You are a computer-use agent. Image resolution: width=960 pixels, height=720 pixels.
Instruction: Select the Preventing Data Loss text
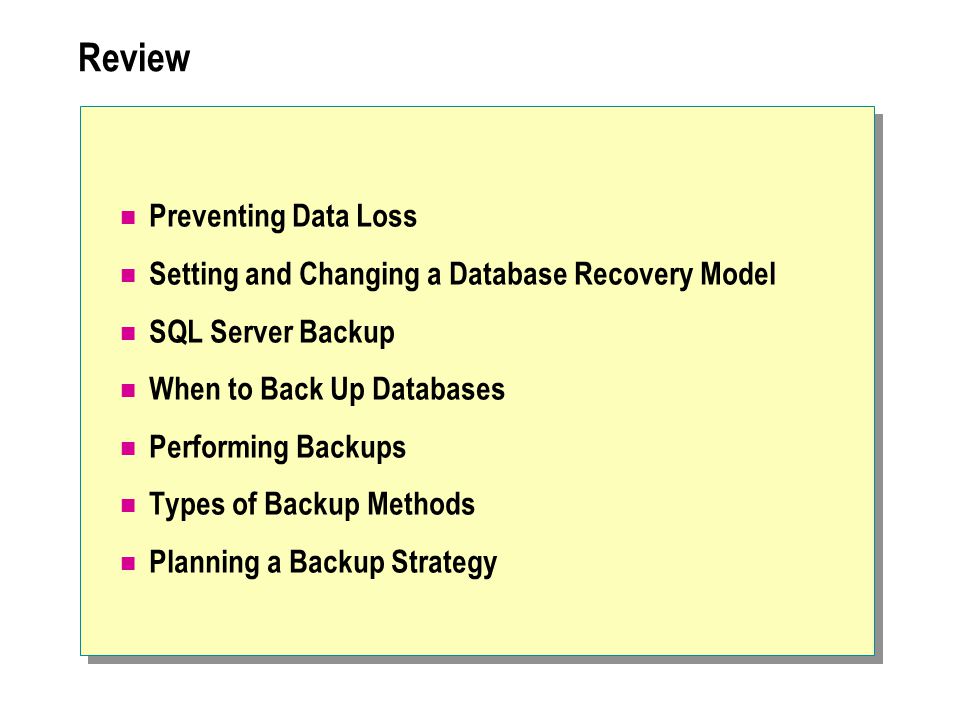tap(283, 217)
